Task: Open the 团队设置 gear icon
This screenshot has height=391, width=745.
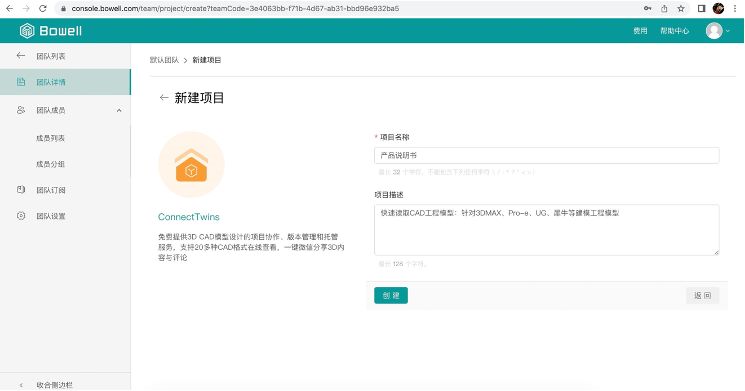Action: click(x=21, y=216)
